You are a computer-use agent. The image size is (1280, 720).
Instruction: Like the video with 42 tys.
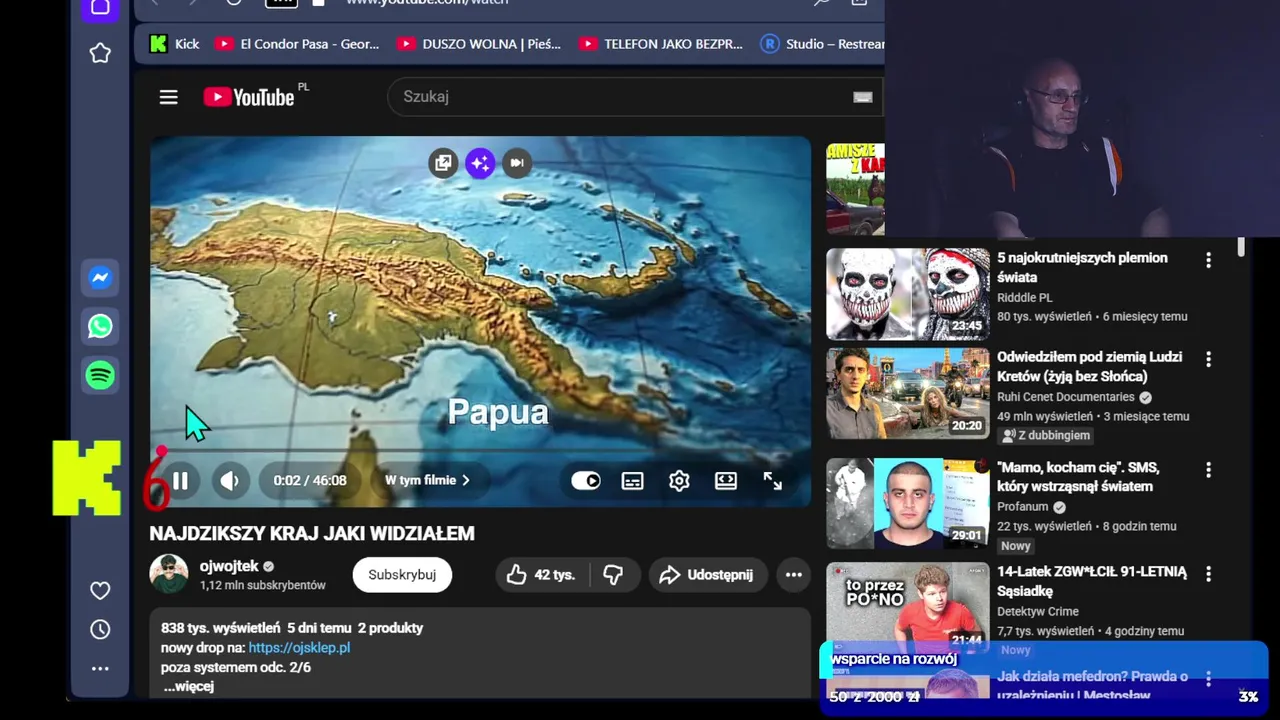[x=542, y=575]
